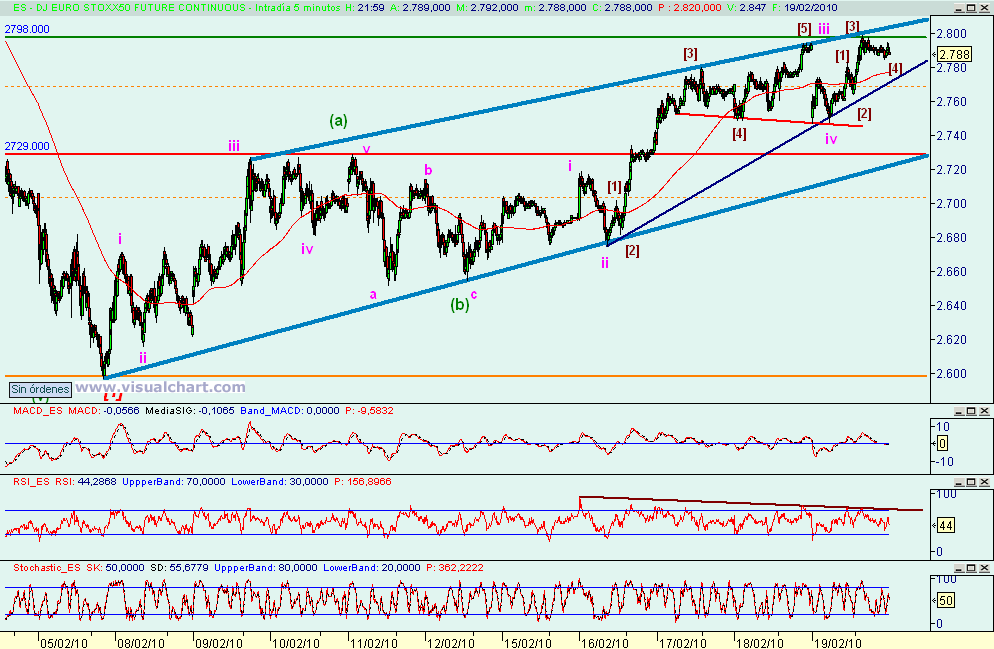994x649 pixels.
Task: Minimize the MACD_ES indicator panel
Action: point(958,412)
